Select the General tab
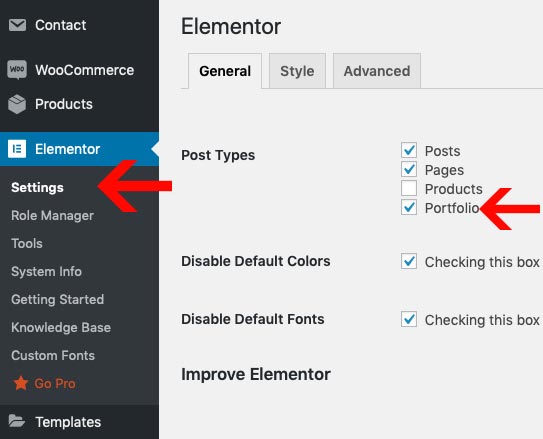543x439 pixels. pyautogui.click(x=225, y=71)
